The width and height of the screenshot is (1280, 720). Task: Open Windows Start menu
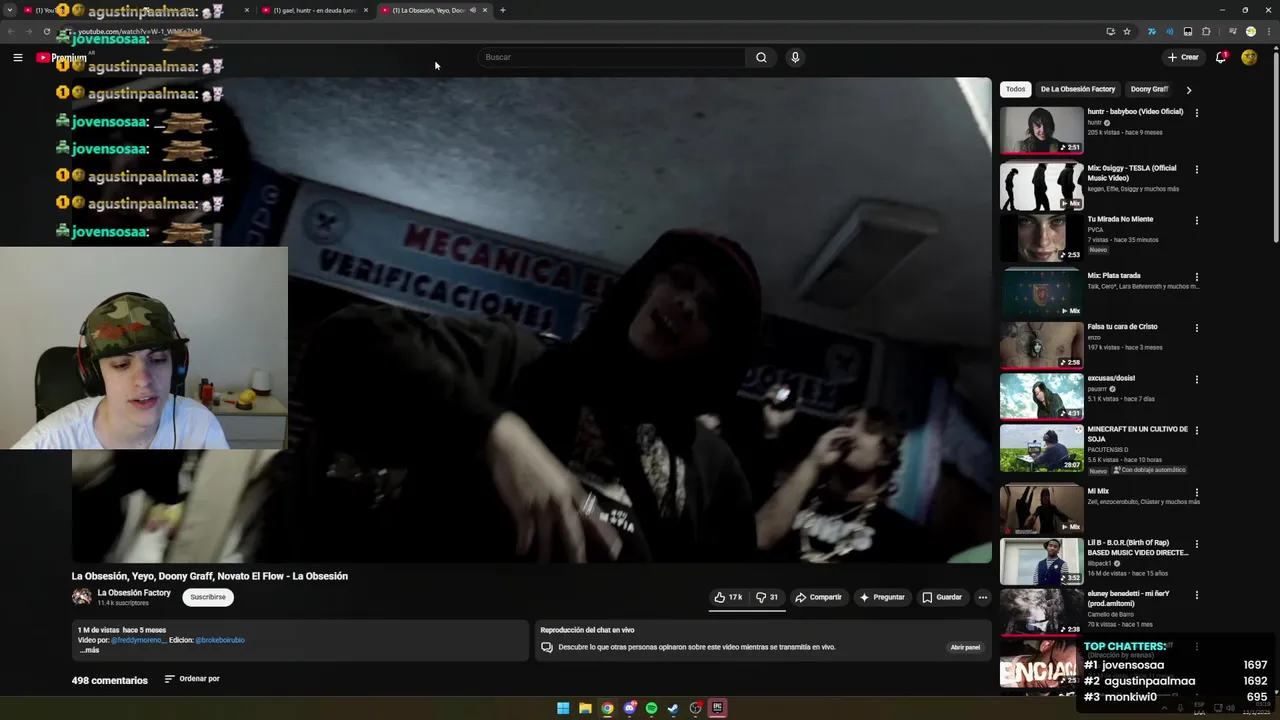point(563,708)
